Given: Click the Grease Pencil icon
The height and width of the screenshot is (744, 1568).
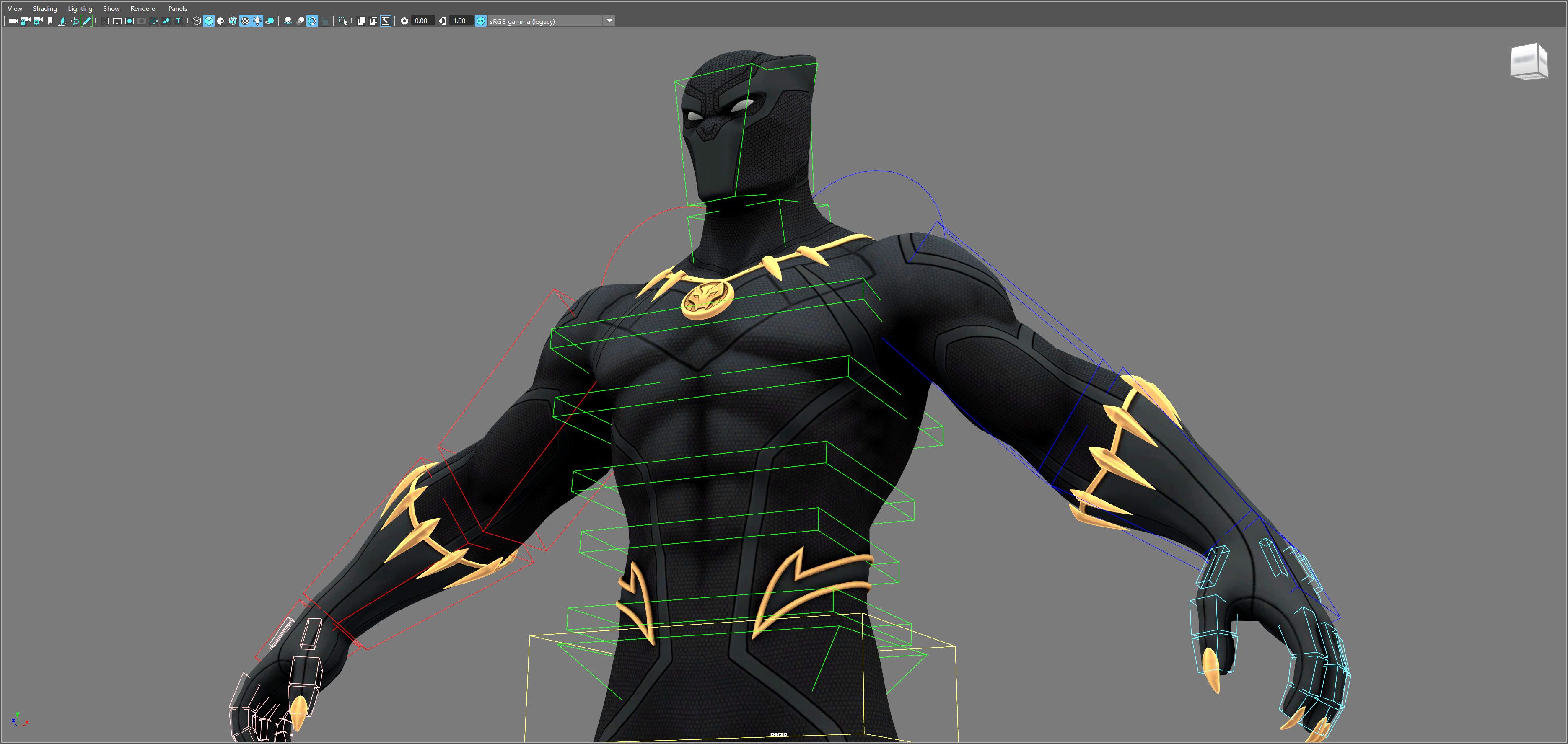Looking at the screenshot, I should (x=86, y=21).
